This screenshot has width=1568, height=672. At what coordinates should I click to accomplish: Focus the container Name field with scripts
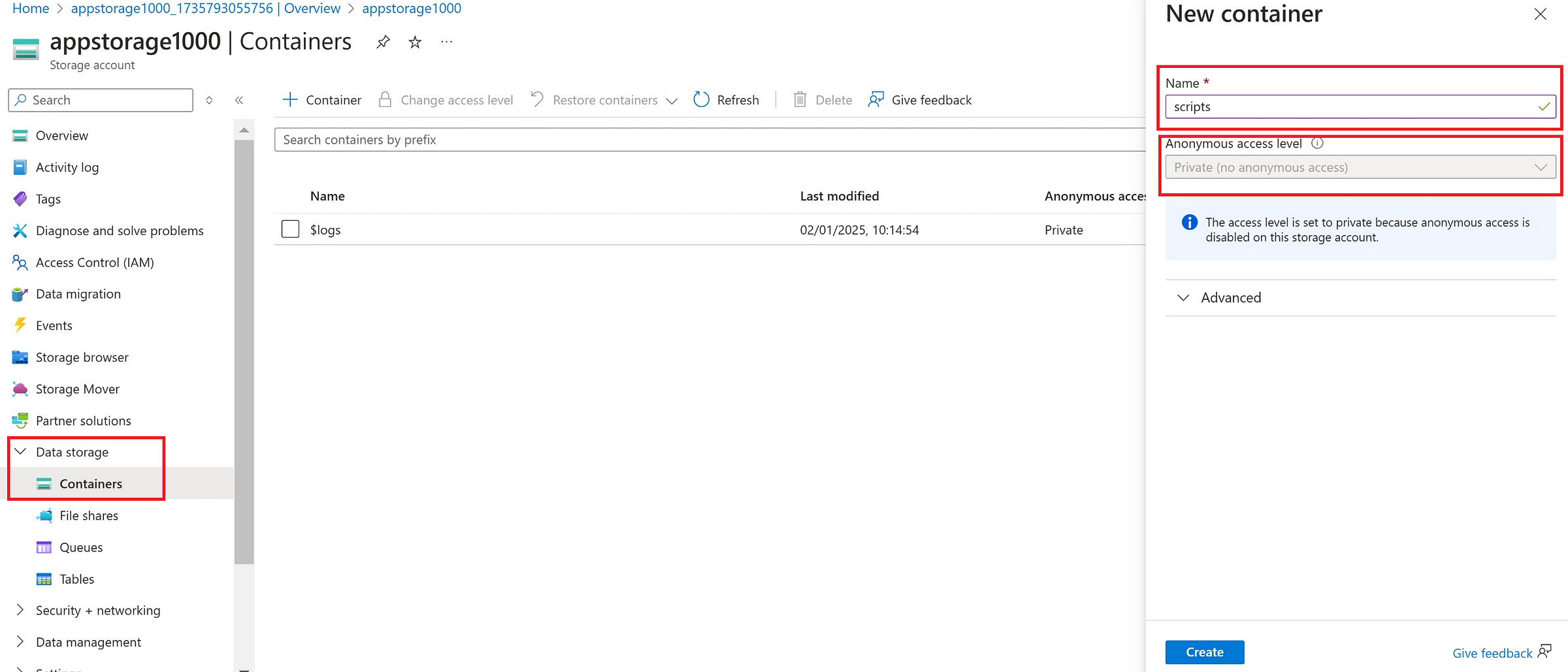[1360, 106]
